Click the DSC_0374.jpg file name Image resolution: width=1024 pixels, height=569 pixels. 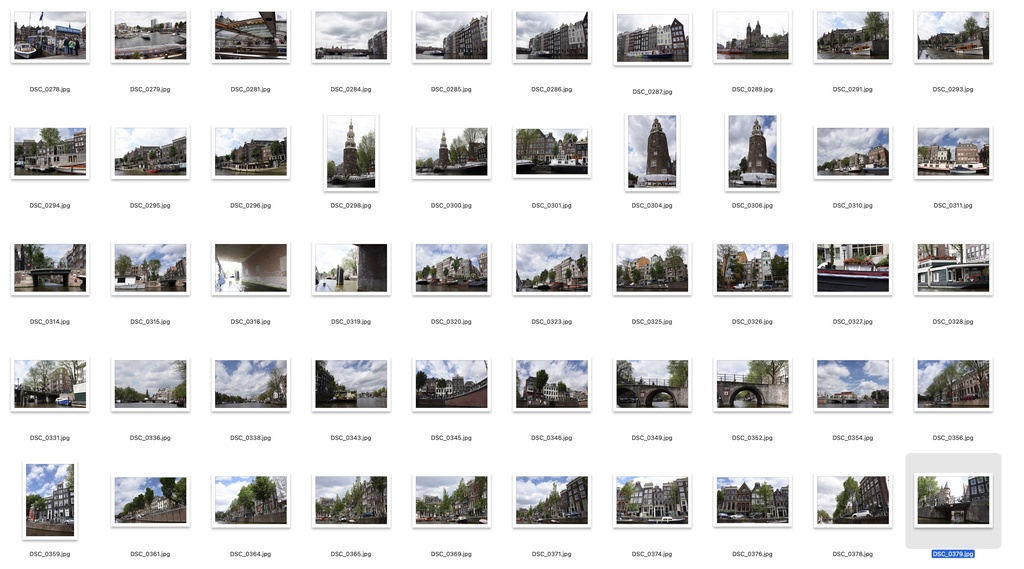click(652, 554)
